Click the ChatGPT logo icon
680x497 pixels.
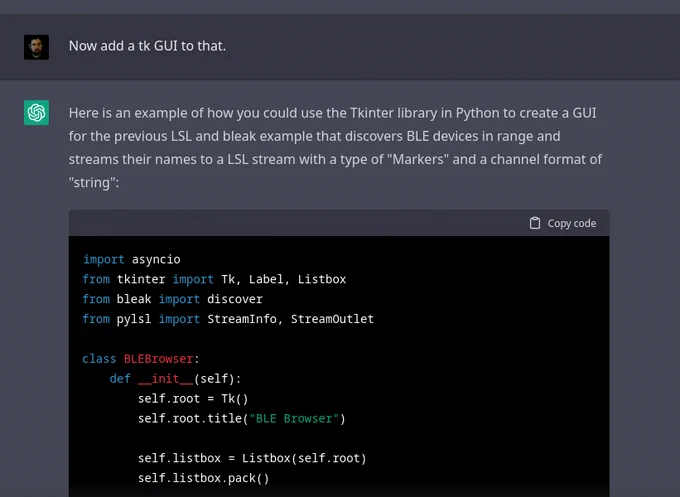36,113
